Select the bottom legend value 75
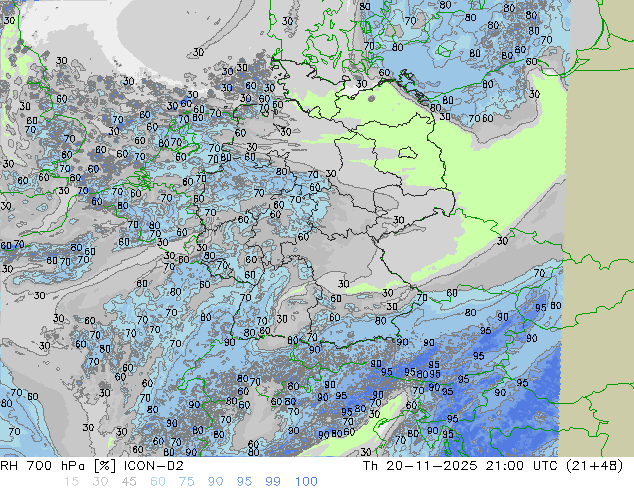This screenshot has height=490, width=634. coord(186,482)
